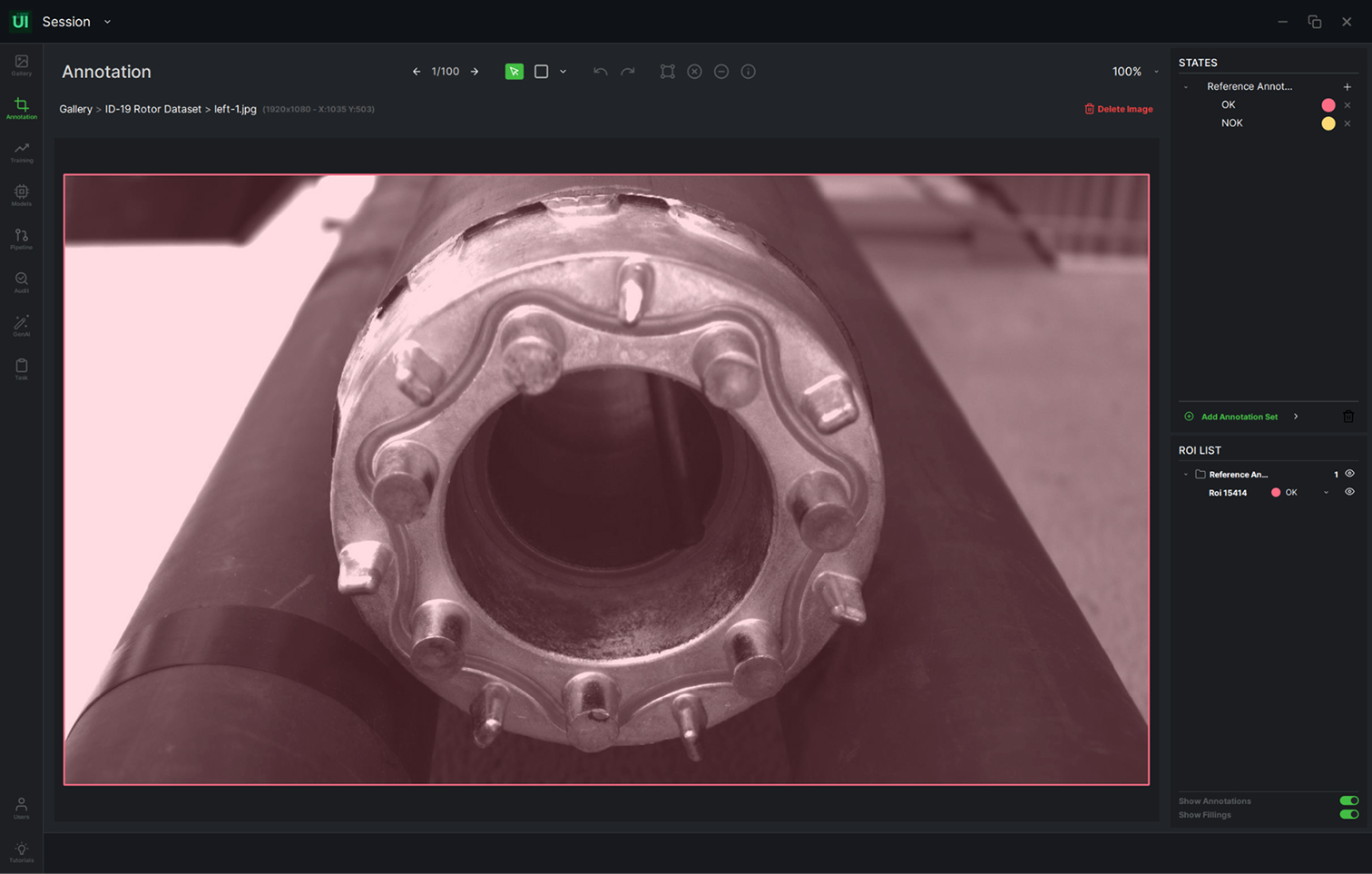Select the rectangle ROI drawing tool
This screenshot has width=1372, height=874.
[x=541, y=72]
